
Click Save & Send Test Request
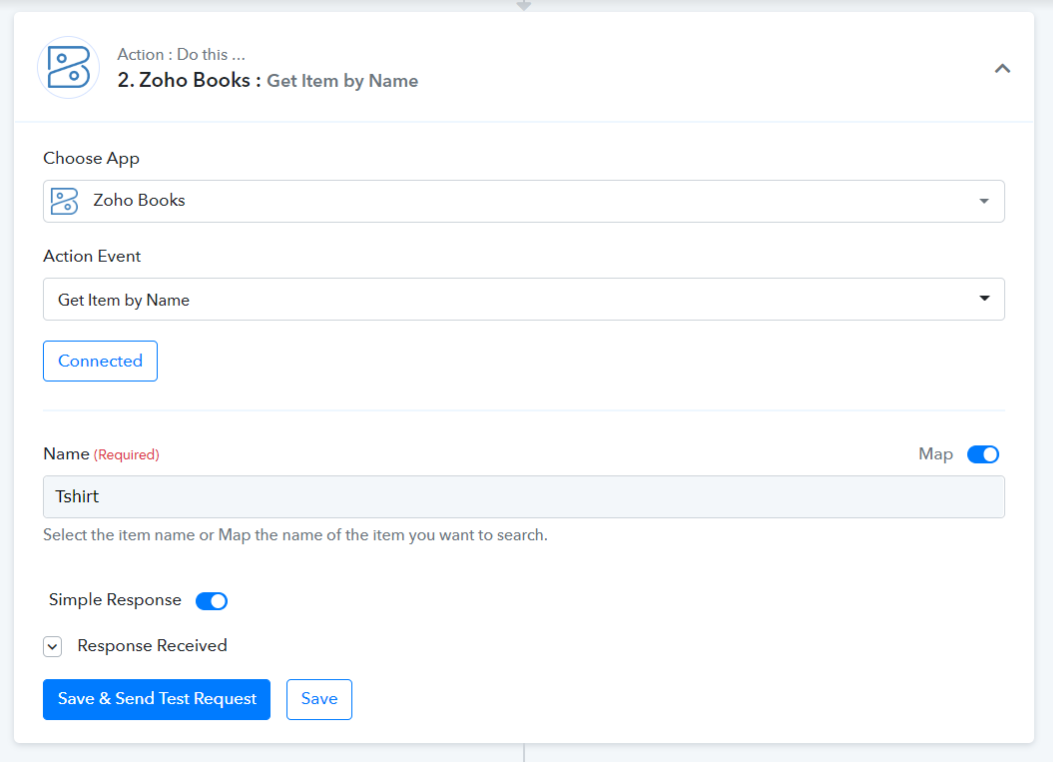coord(156,699)
